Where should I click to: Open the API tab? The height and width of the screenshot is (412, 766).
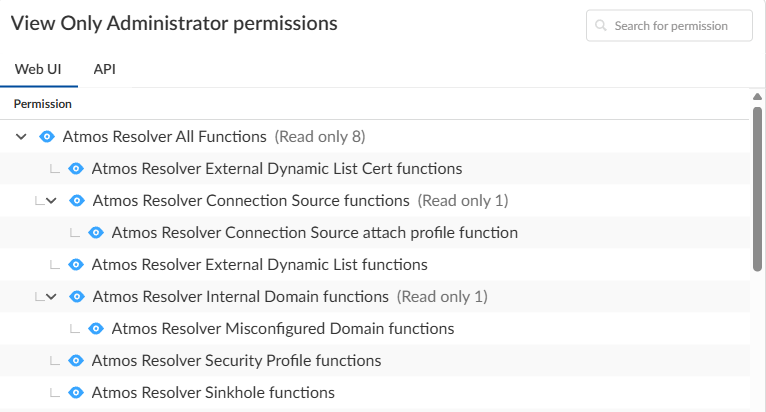[x=105, y=69]
